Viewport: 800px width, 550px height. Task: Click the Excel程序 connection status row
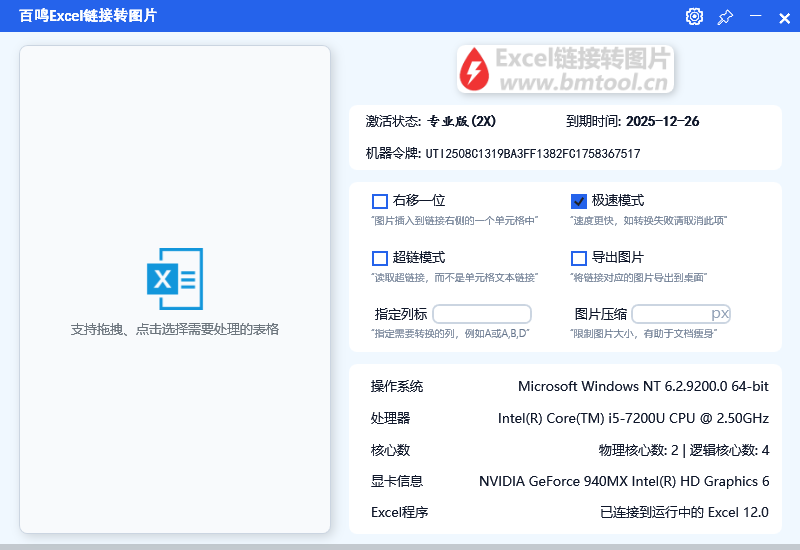tap(569, 513)
